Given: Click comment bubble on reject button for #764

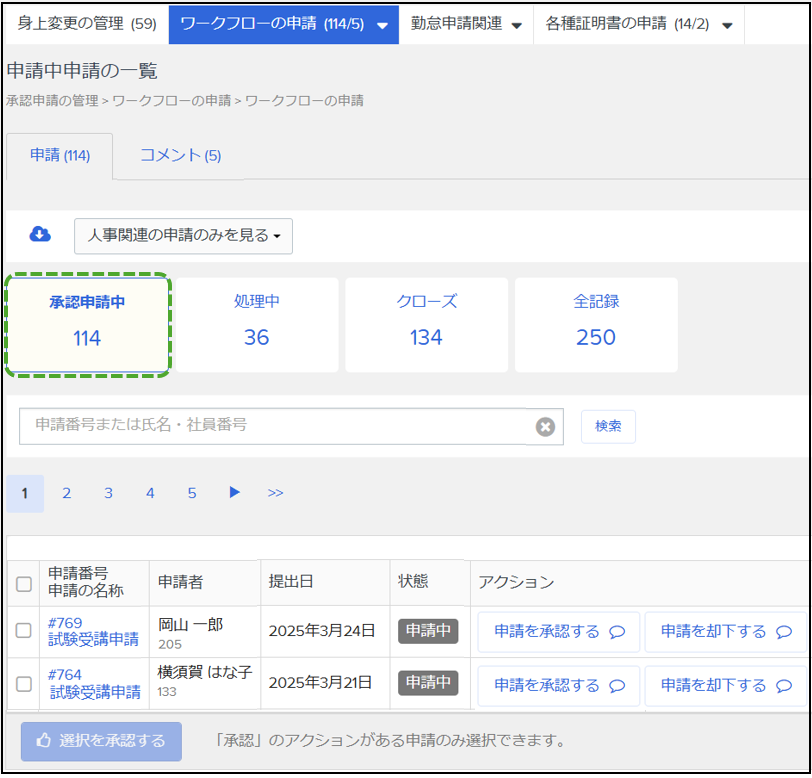Looking at the screenshot, I should 783,686.
